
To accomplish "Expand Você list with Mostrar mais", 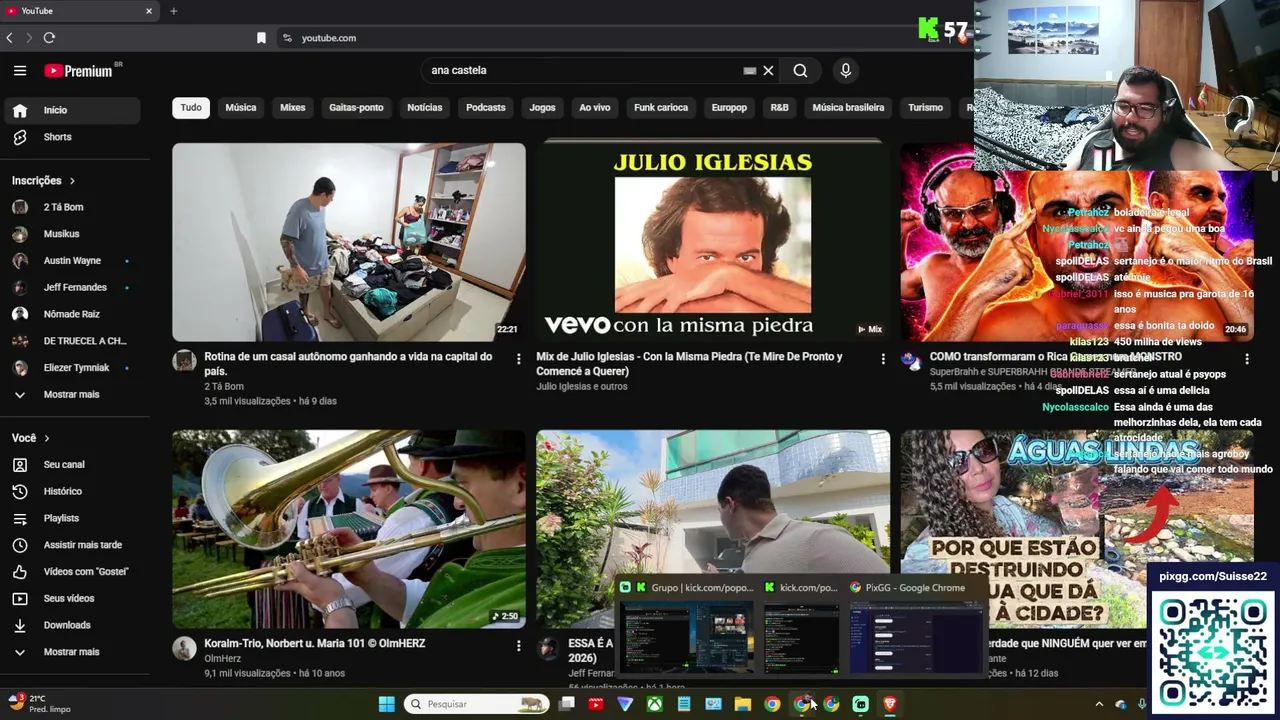I will pyautogui.click(x=72, y=652).
